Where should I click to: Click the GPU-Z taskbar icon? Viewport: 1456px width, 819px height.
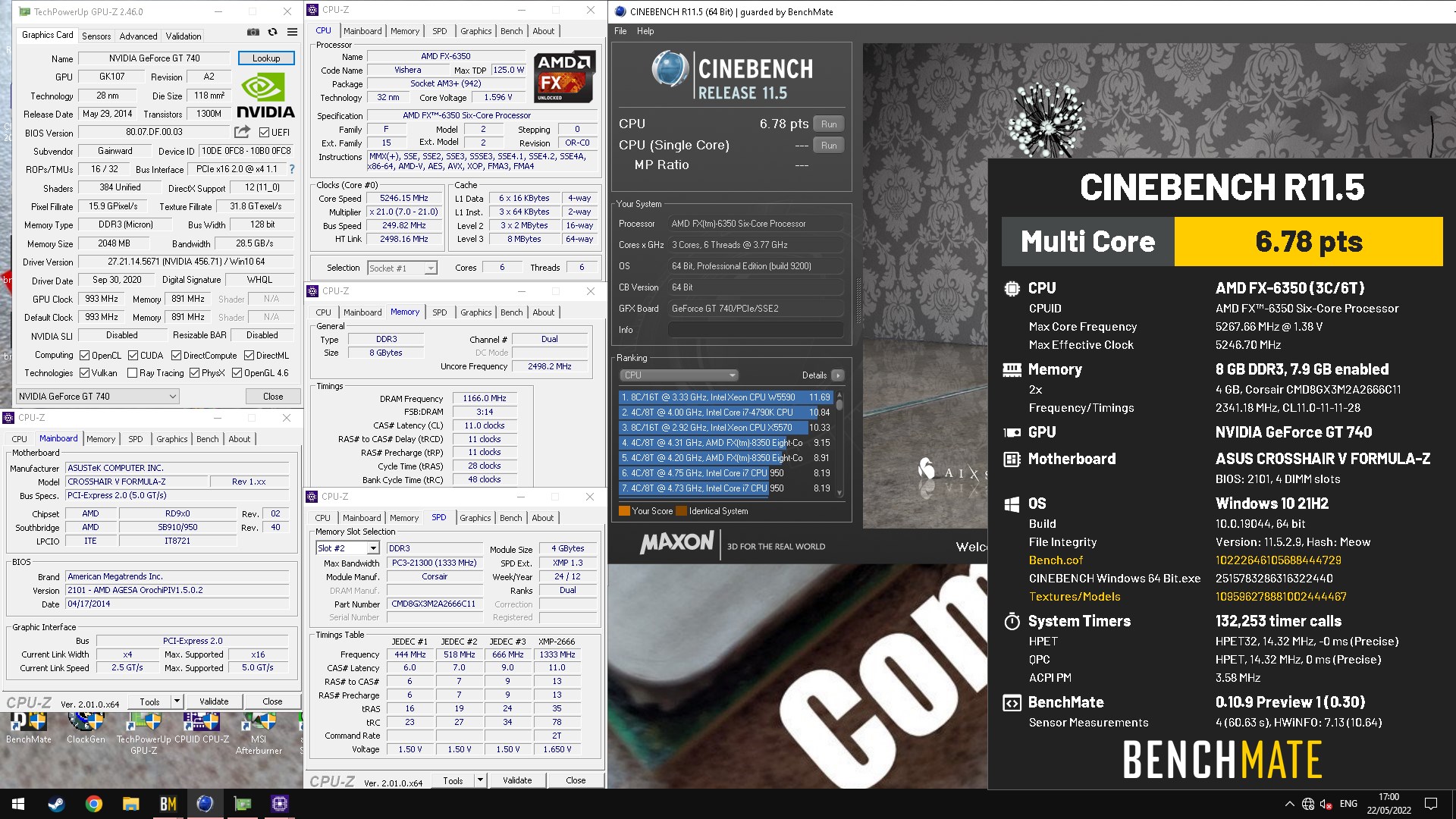tap(242, 804)
